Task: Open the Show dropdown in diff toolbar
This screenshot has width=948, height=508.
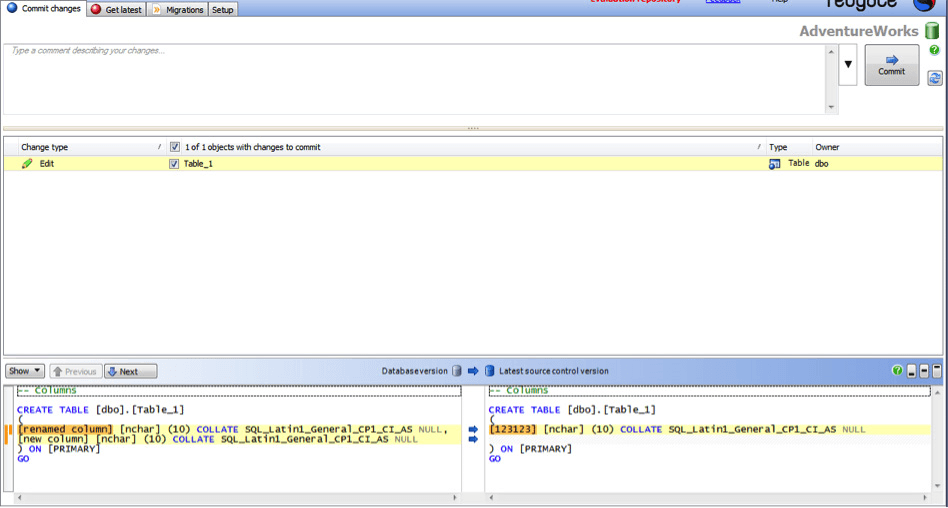Action: pyautogui.click(x=25, y=371)
